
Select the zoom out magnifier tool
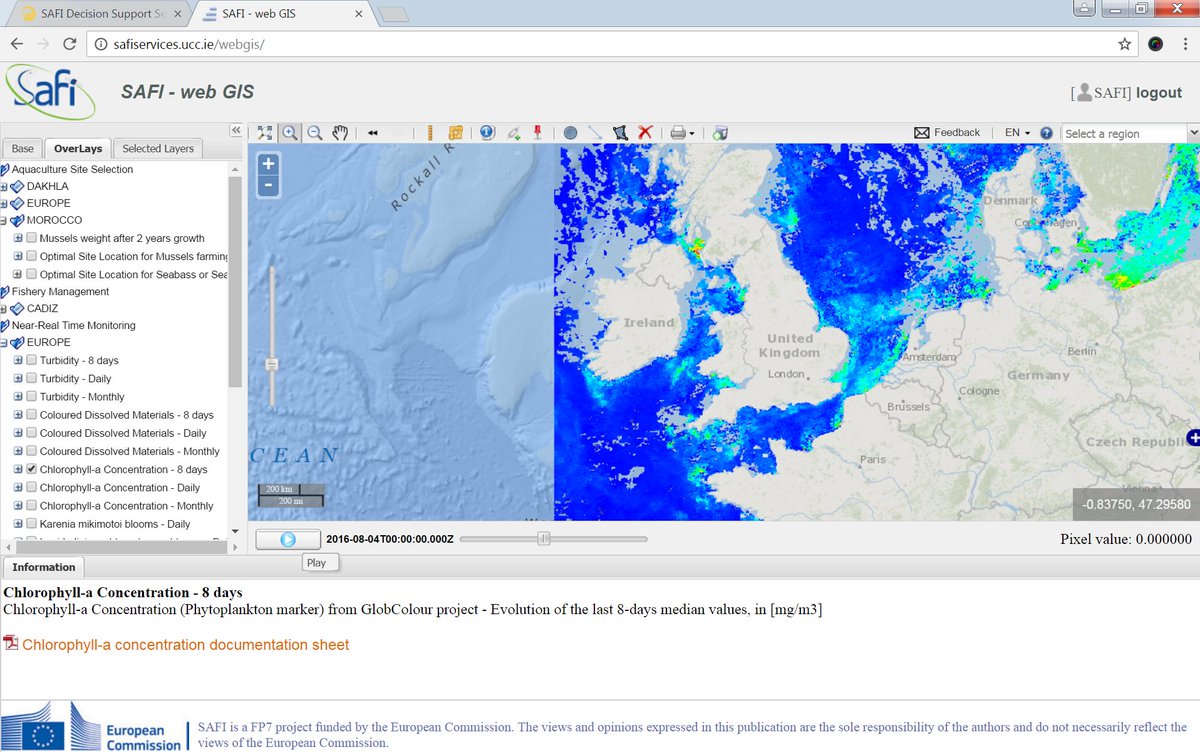(315, 133)
